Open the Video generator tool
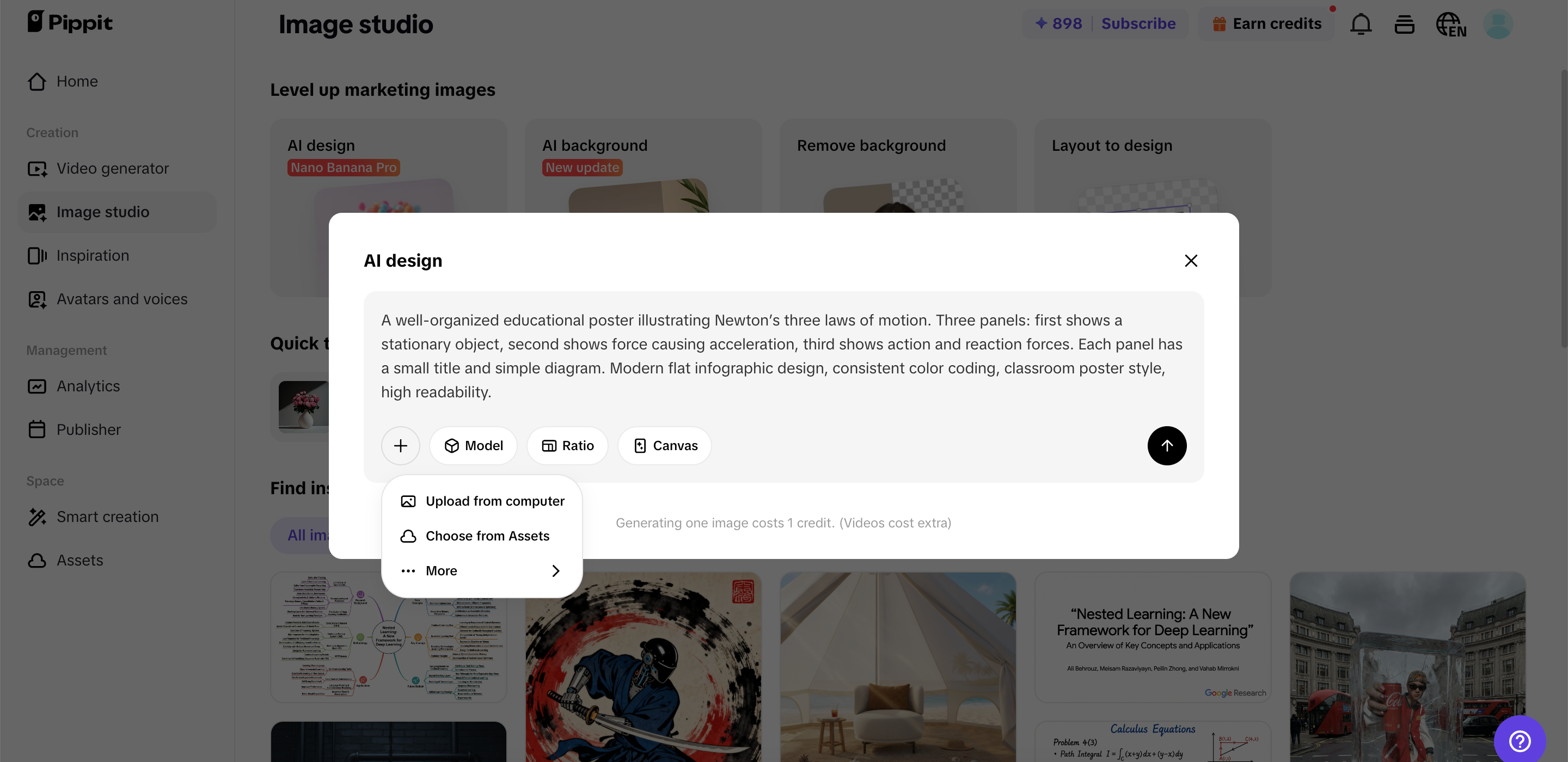 pos(113,168)
